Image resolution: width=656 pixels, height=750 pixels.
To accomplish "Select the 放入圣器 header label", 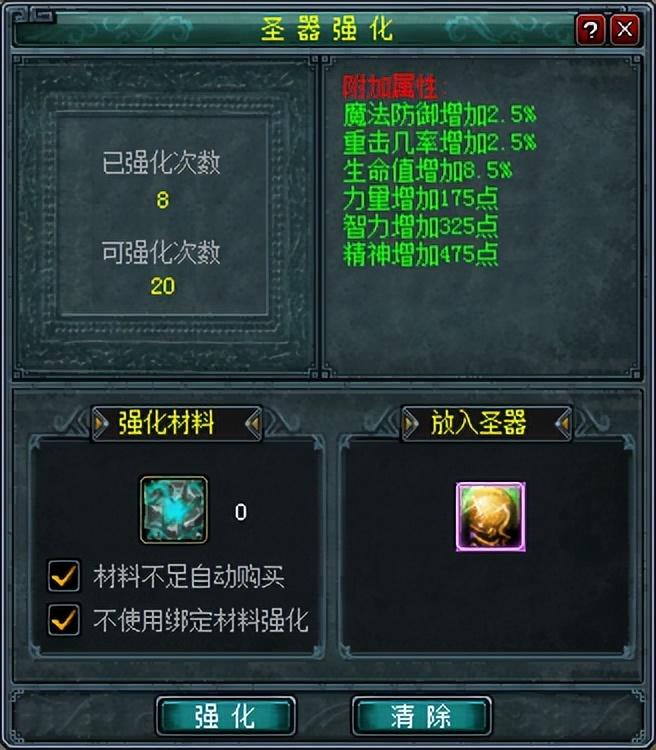I will click(478, 423).
